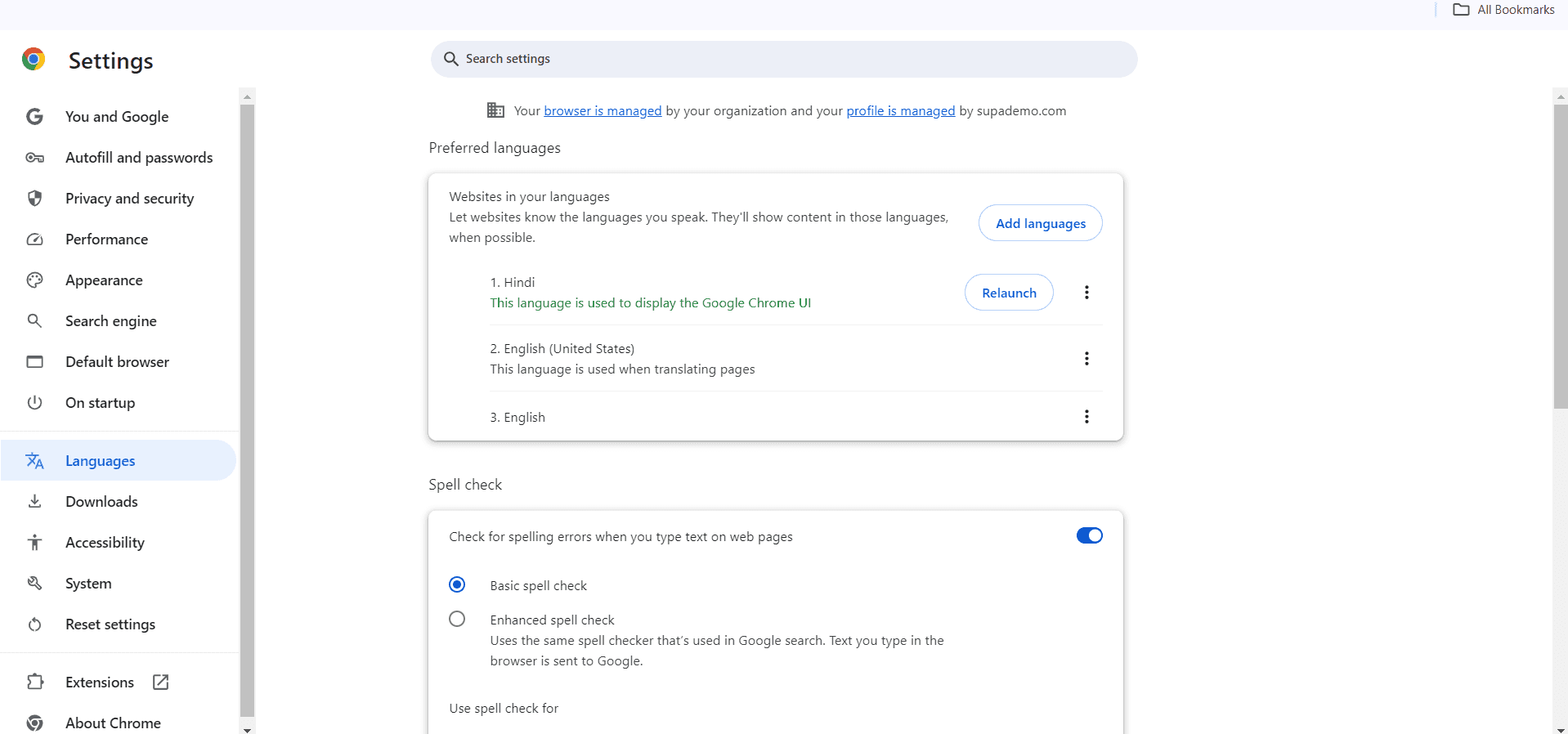Screen dimensions: 1568x734
Task: Open Accessibility settings section
Action: coord(118,542)
